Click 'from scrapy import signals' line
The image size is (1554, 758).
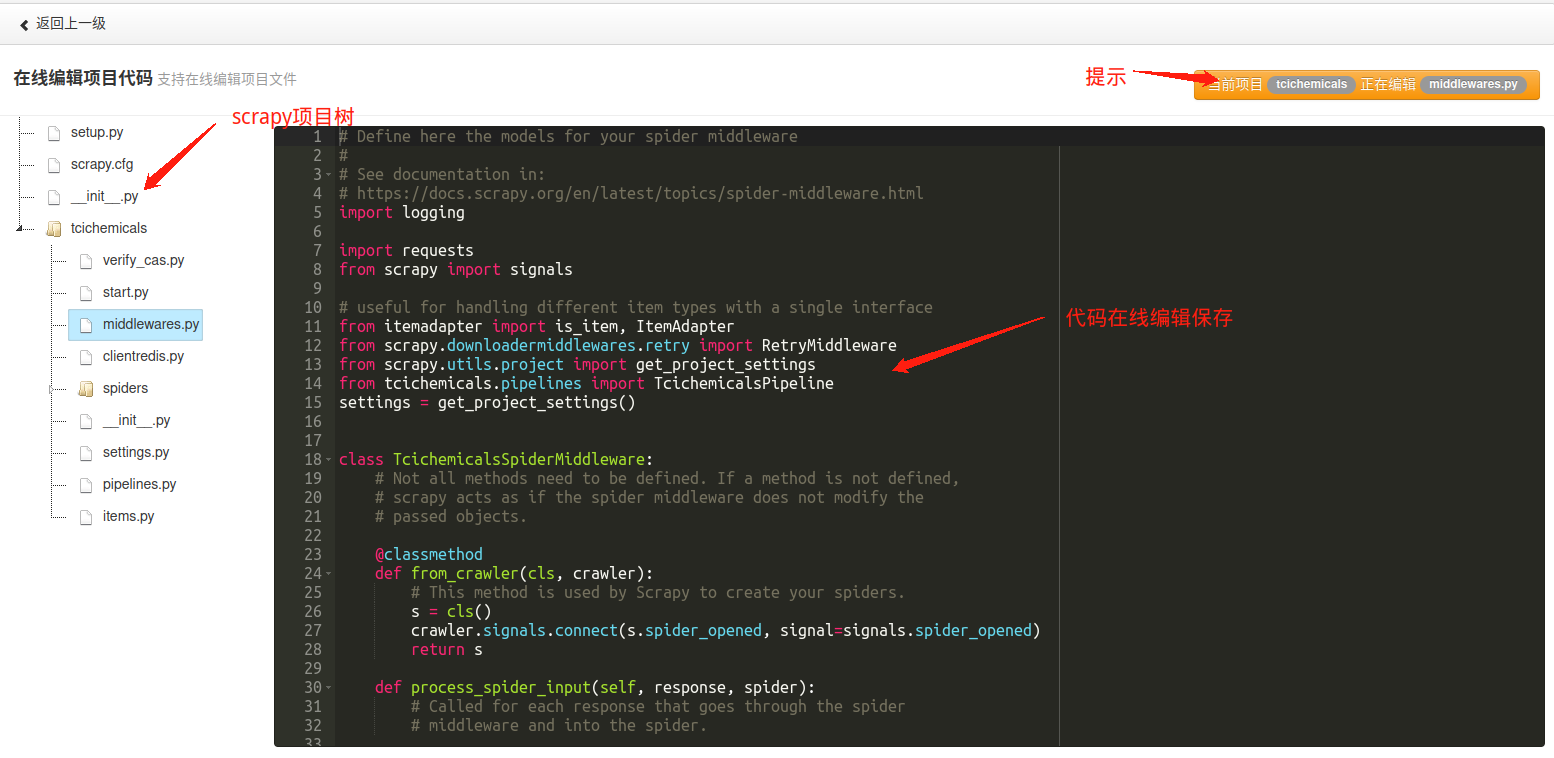point(456,269)
